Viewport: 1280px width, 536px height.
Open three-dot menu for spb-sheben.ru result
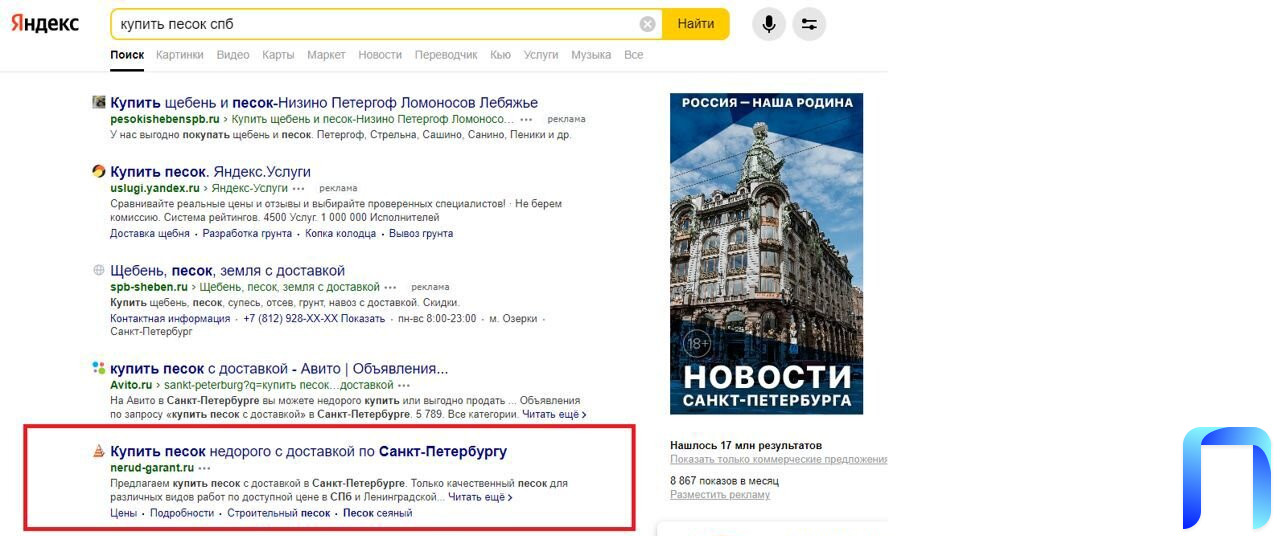391,287
